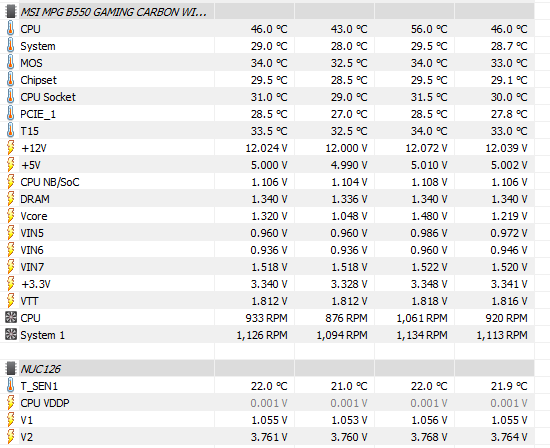Click the 1.336 V DRAM minimum
Screen dimensions: 550x448
[x=349, y=199]
